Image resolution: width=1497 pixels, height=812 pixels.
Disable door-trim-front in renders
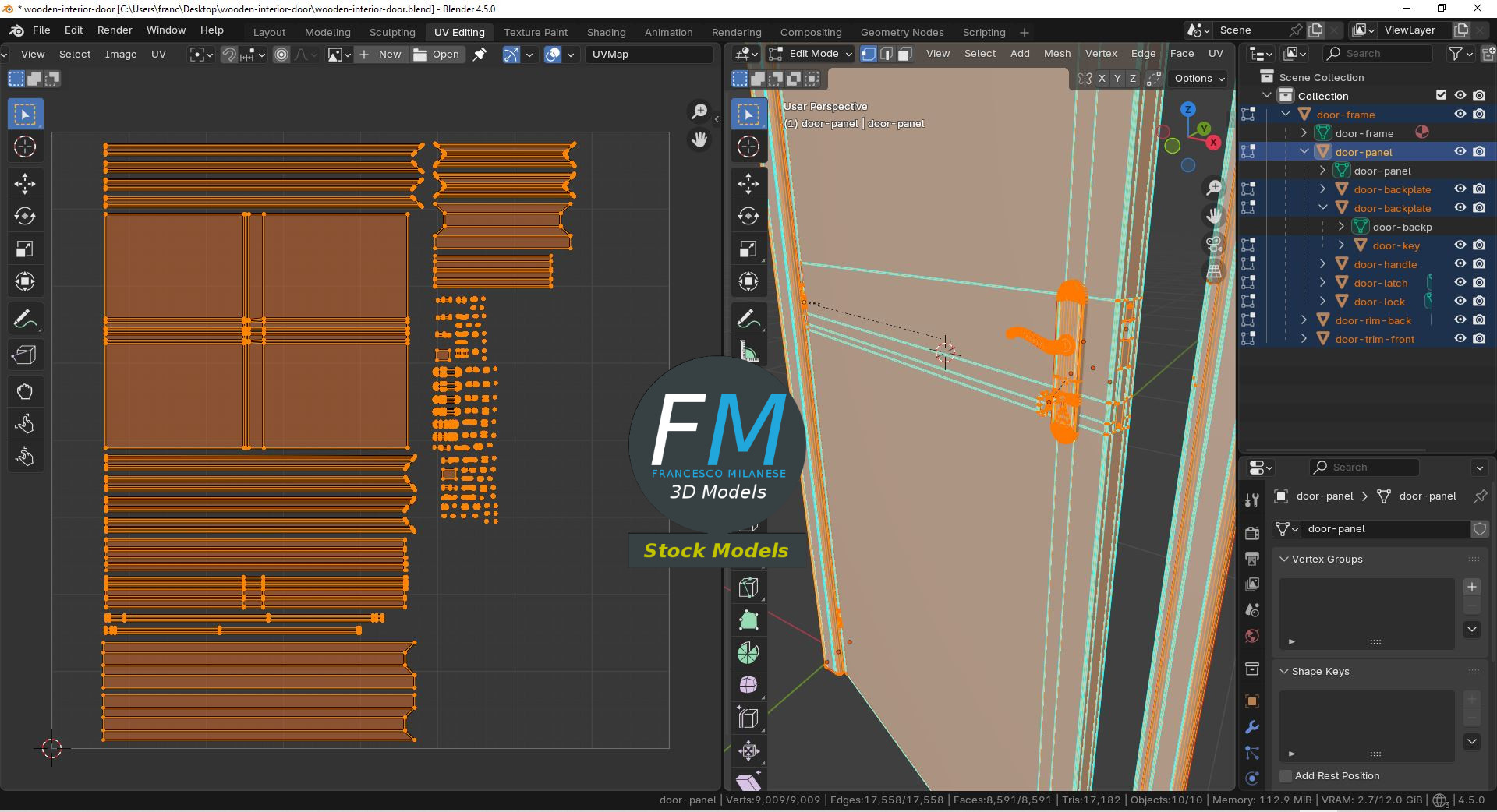[x=1479, y=339]
